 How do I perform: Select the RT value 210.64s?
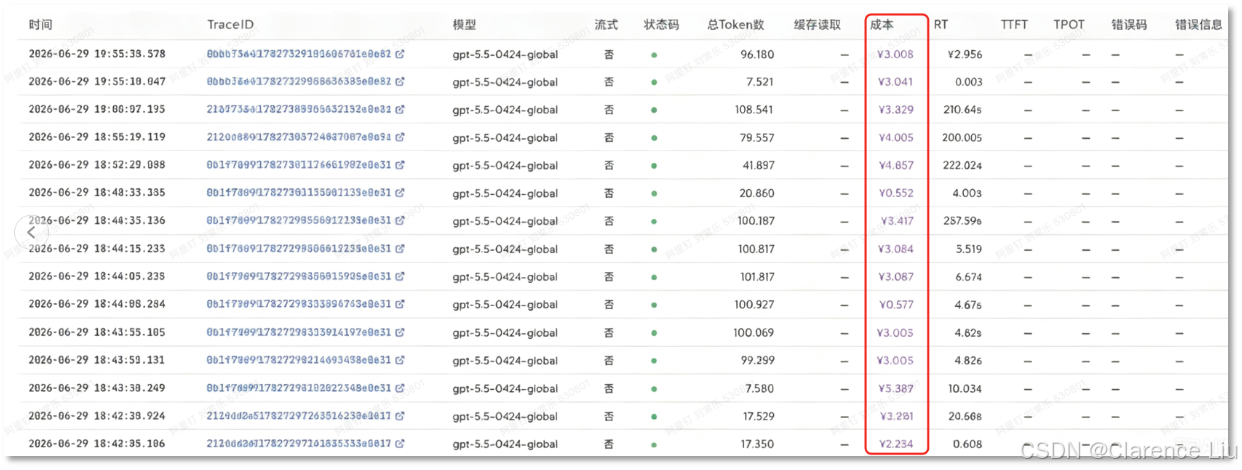pos(963,110)
